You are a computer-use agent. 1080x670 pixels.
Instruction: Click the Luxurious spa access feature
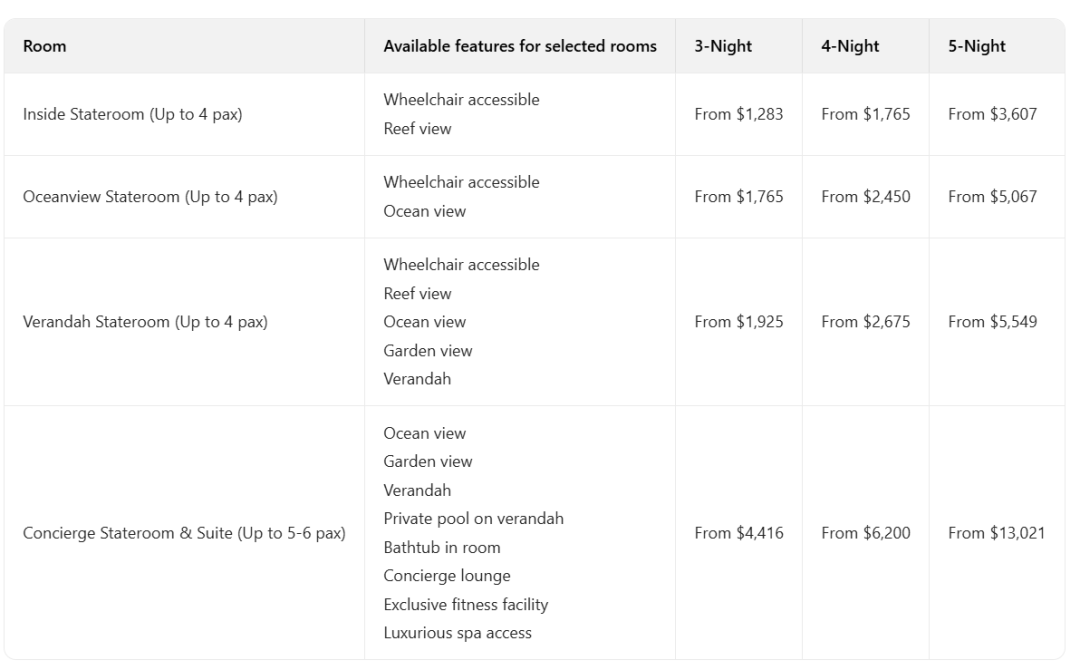458,633
